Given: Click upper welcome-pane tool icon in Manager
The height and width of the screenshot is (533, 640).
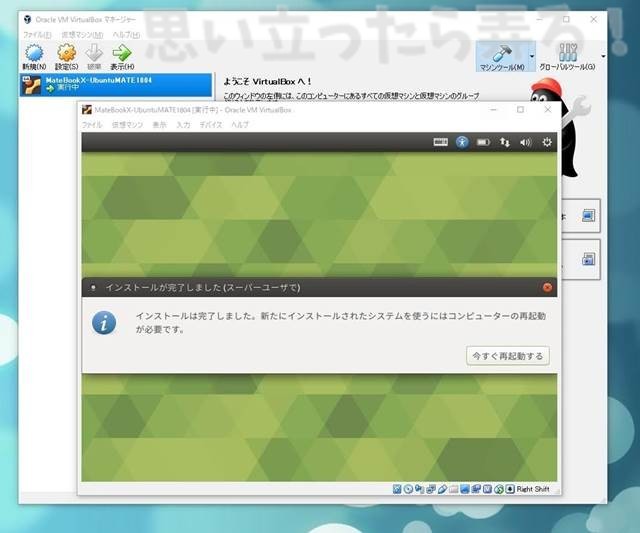Looking at the screenshot, I should pos(588,215).
